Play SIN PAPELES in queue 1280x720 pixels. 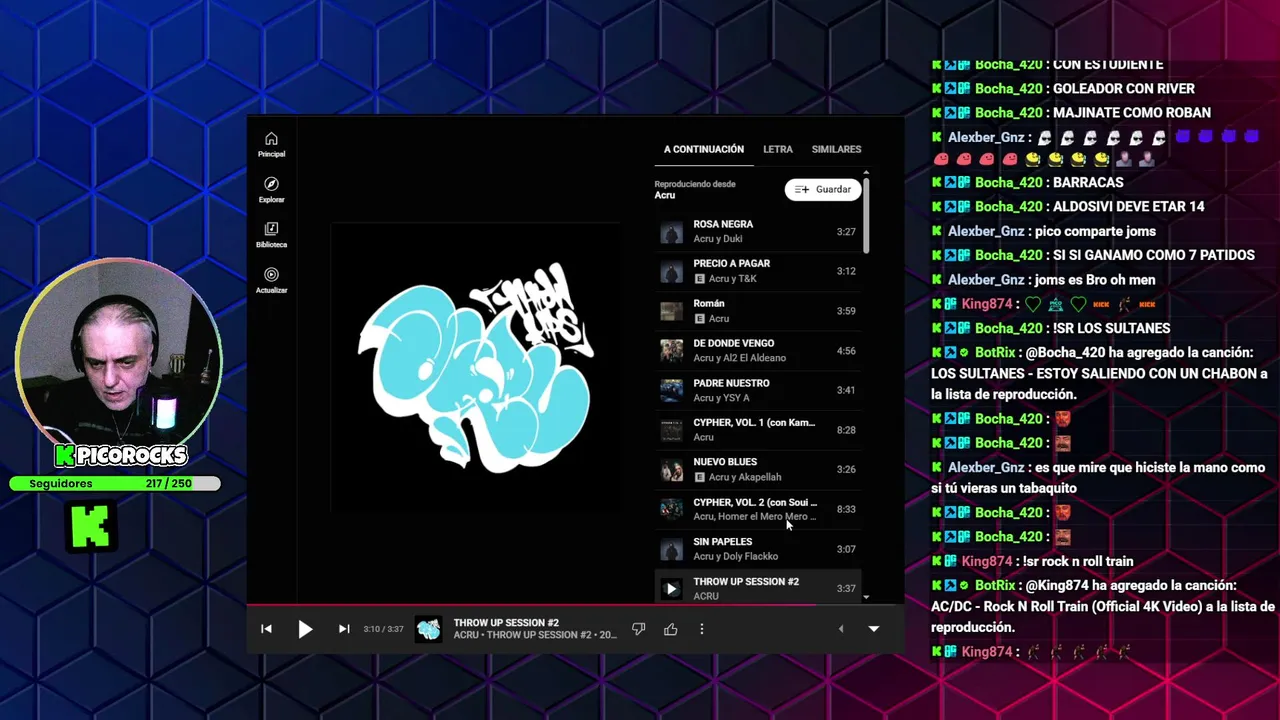pos(757,549)
